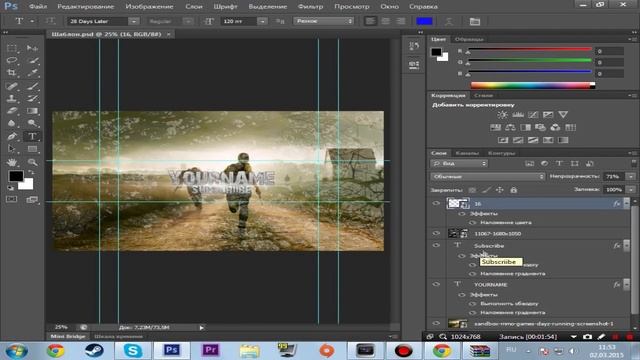Screen dimensions: 640x360
Task: Click lock all padlock icon
Action: [x=513, y=190]
